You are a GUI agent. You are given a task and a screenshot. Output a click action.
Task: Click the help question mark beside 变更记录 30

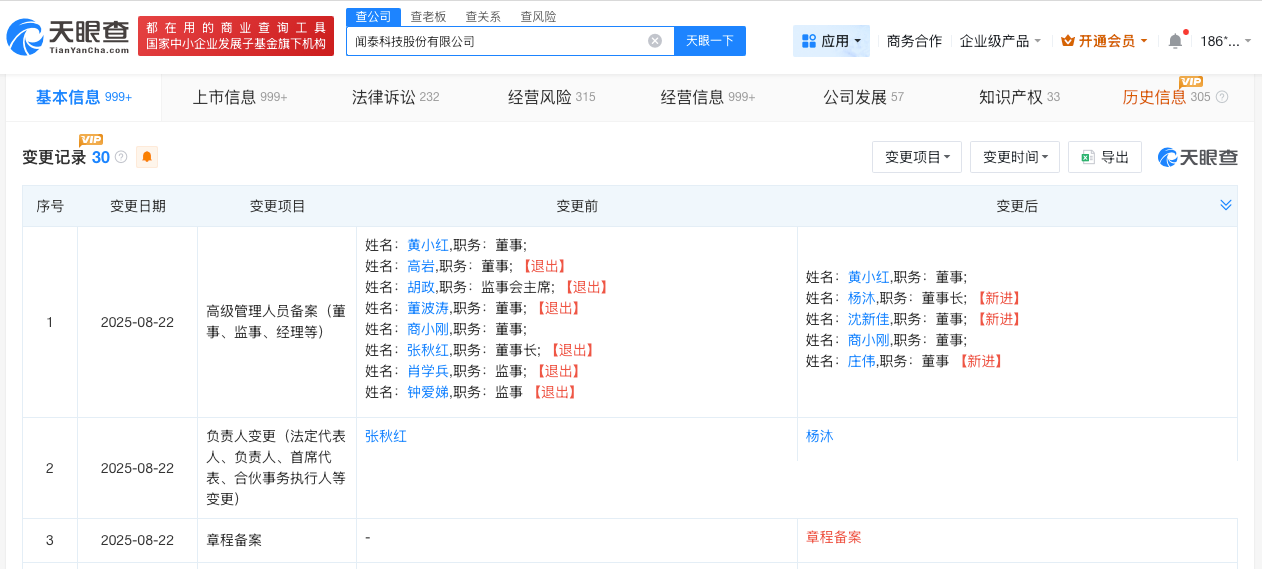(121, 157)
